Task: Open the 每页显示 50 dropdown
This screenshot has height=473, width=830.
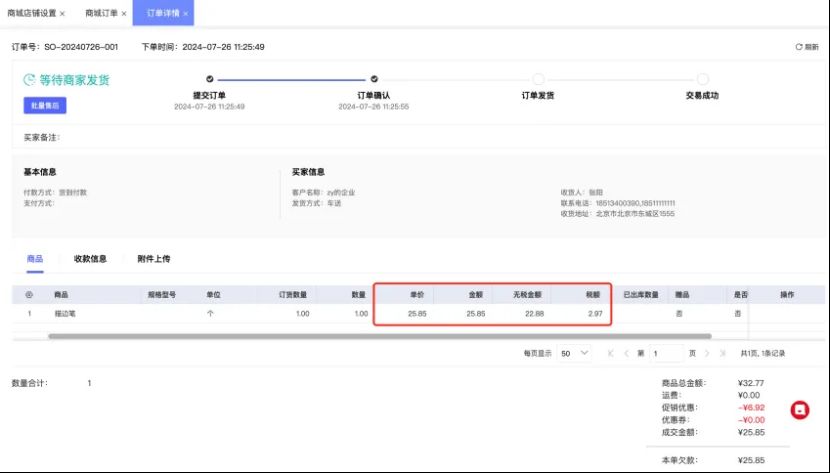Action: pos(574,354)
